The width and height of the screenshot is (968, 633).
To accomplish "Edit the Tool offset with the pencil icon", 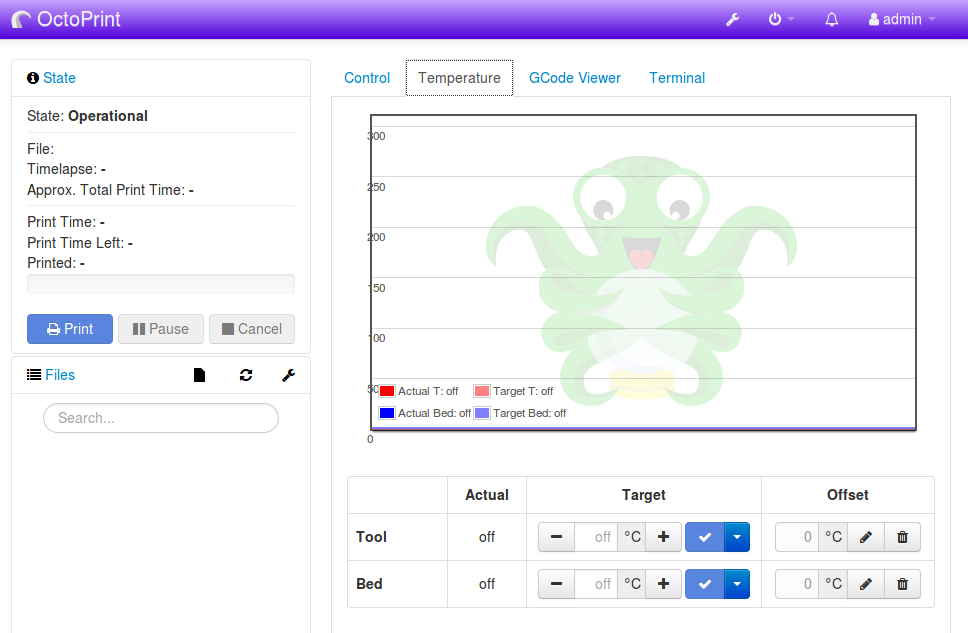I will 866,537.
